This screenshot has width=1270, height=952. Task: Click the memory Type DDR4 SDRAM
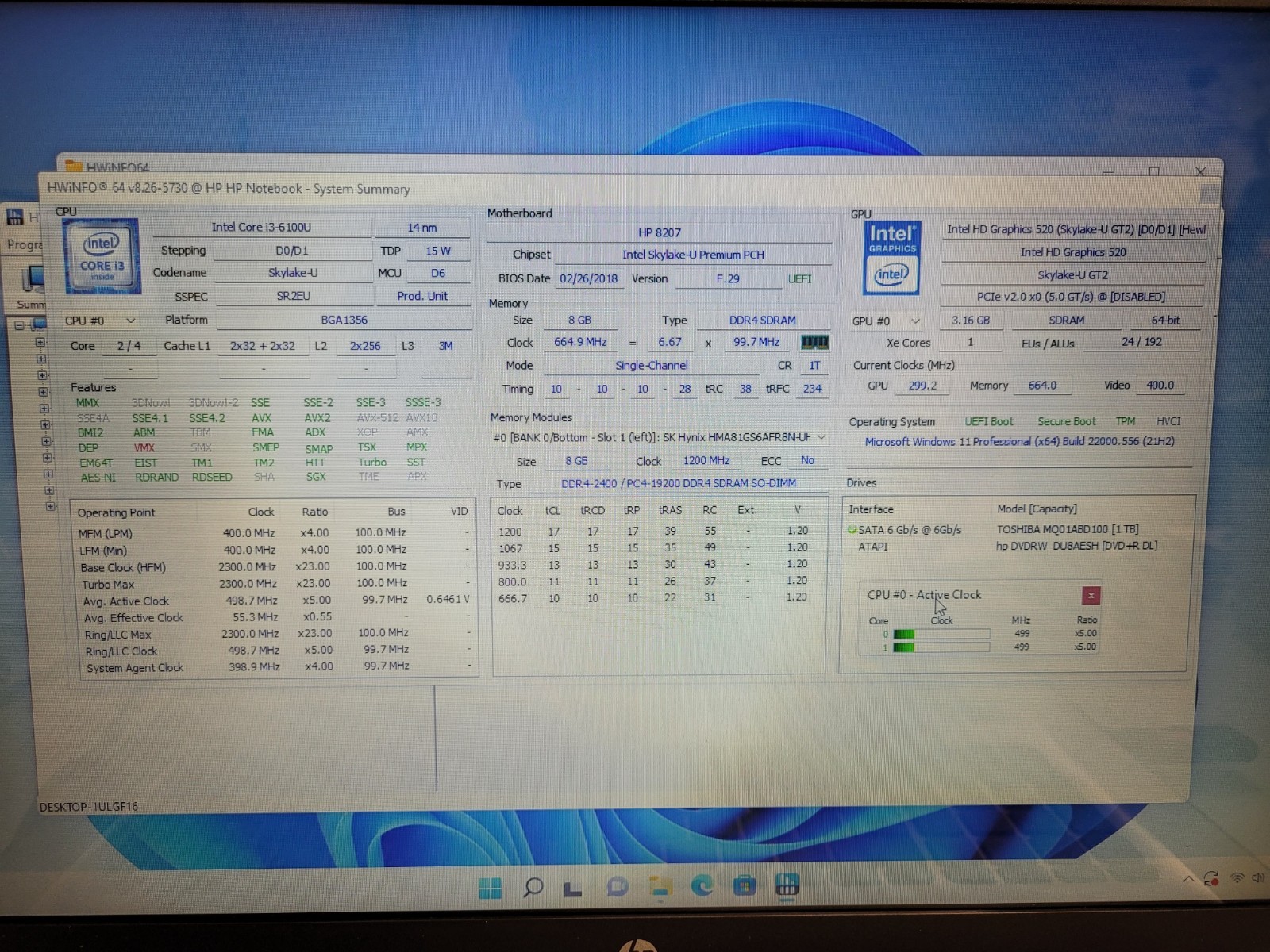(x=762, y=321)
